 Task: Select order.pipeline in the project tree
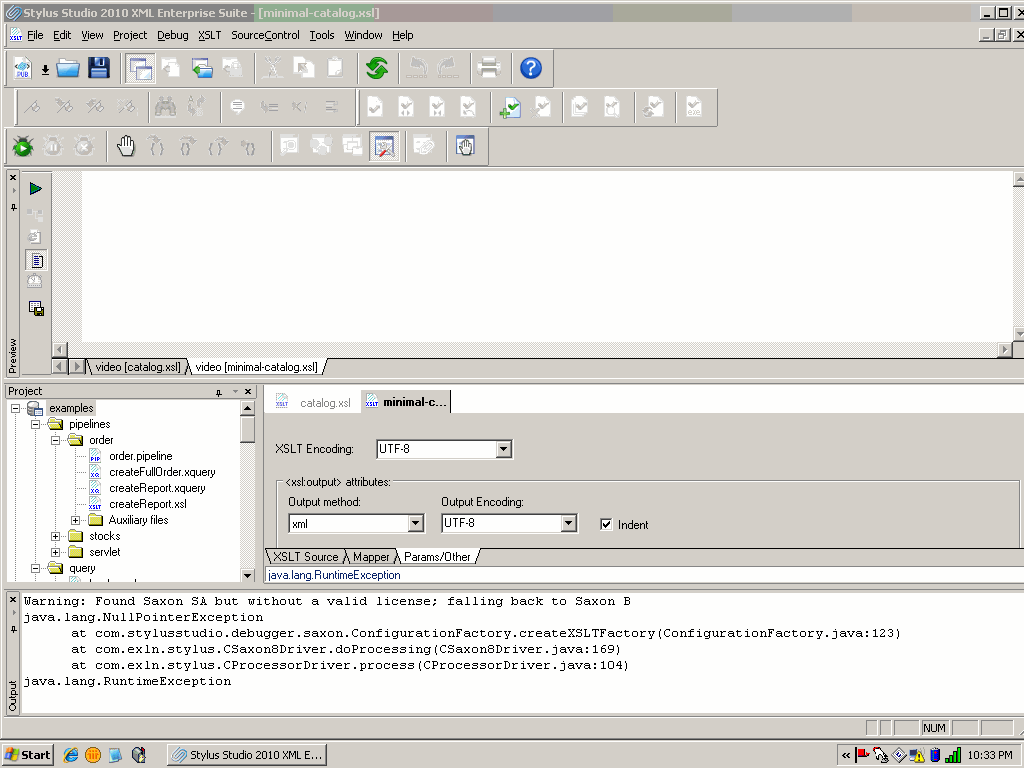click(x=140, y=456)
